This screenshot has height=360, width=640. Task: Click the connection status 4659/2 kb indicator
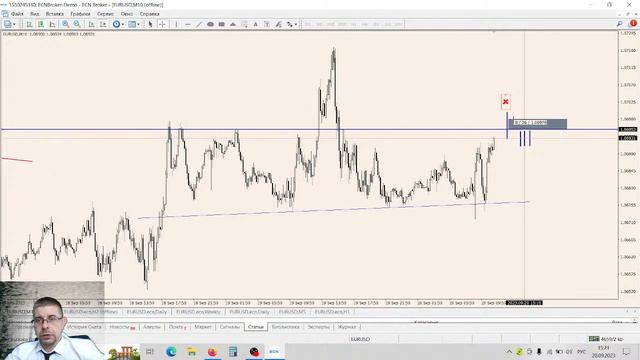tap(606, 339)
